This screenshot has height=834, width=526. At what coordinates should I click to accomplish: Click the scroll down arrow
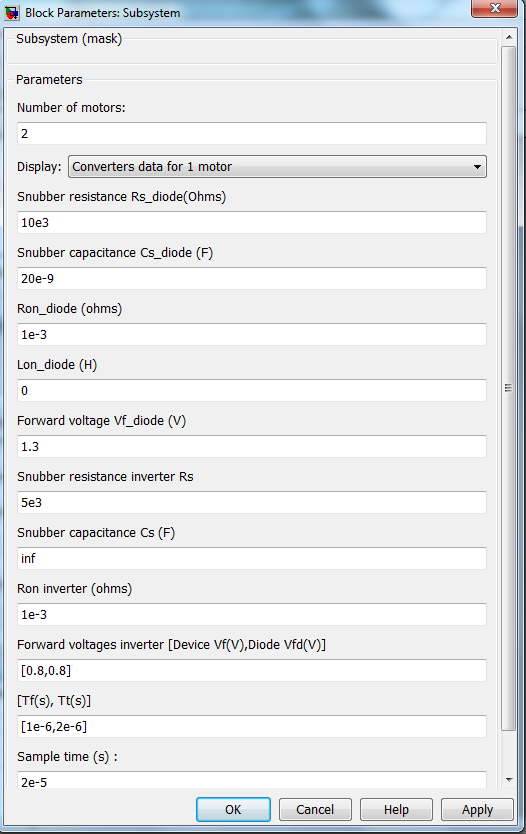[x=508, y=780]
